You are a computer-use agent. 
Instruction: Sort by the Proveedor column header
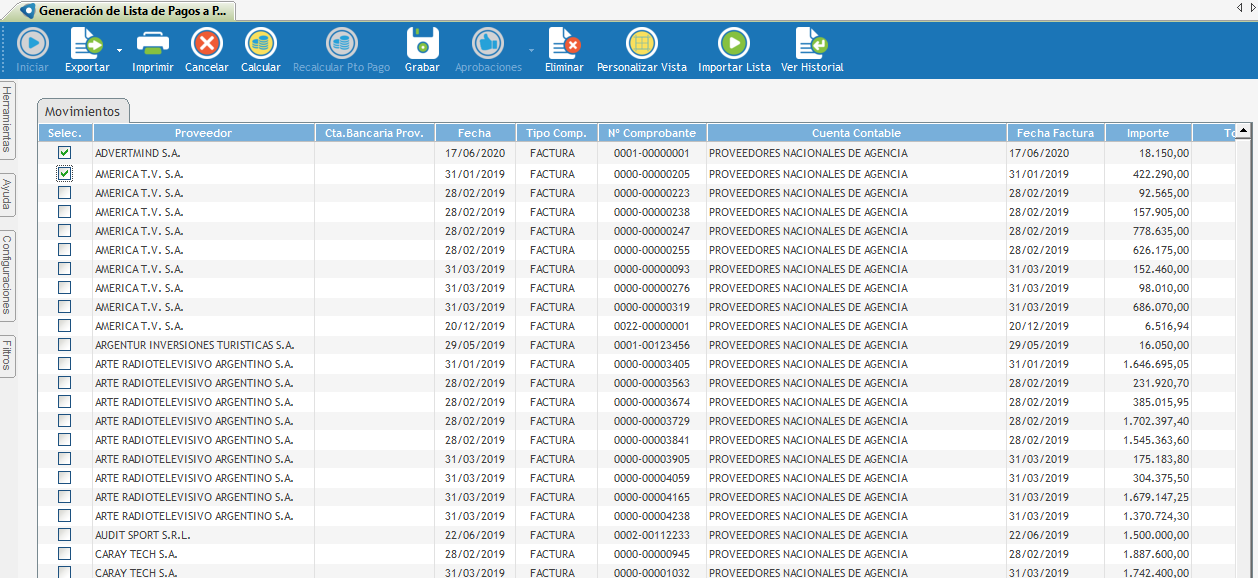click(203, 133)
